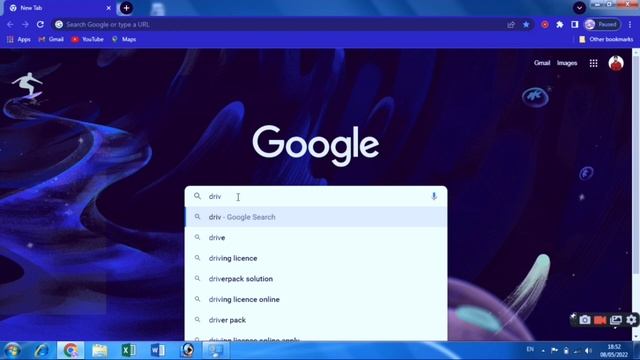Open the tab search dropdown arrow
The image size is (640, 360).
(x=579, y=8)
